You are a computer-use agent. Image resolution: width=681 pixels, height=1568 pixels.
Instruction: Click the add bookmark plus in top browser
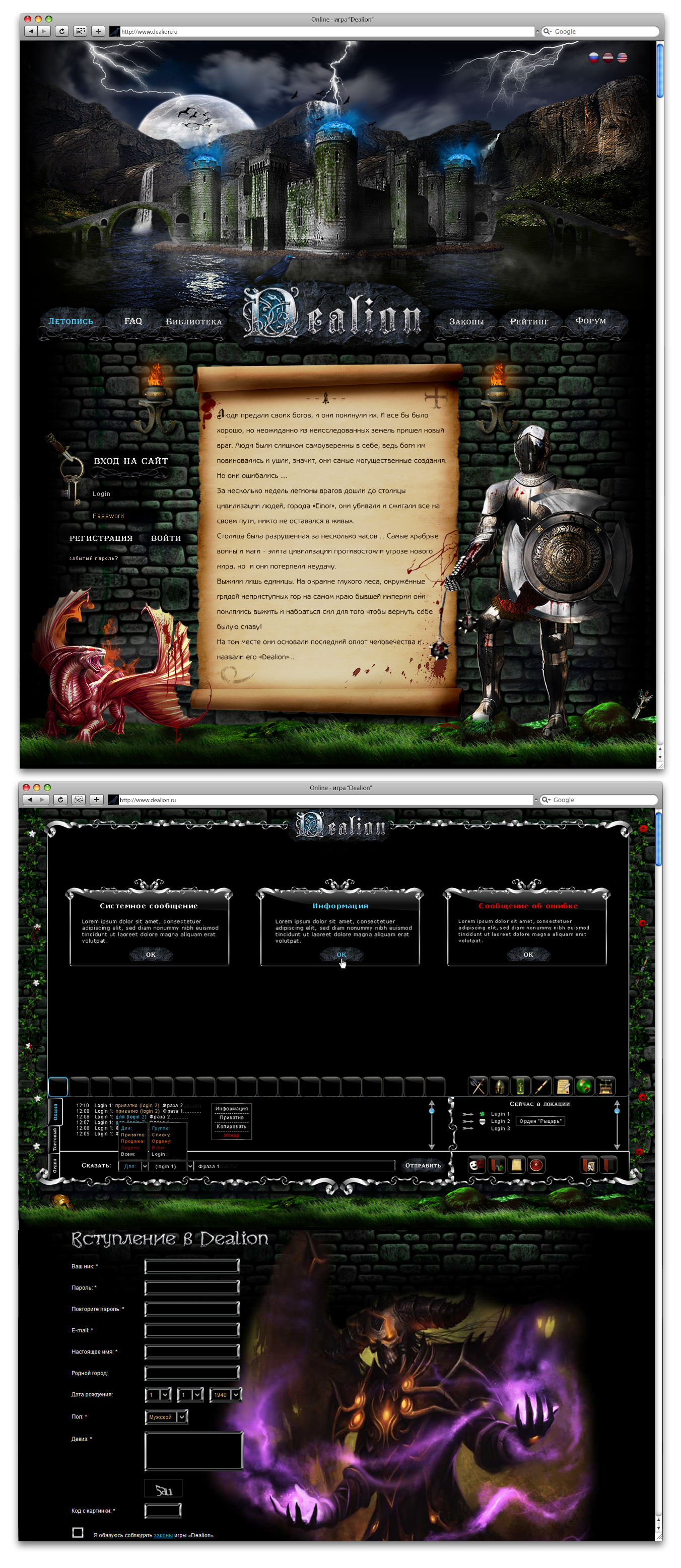(98, 31)
